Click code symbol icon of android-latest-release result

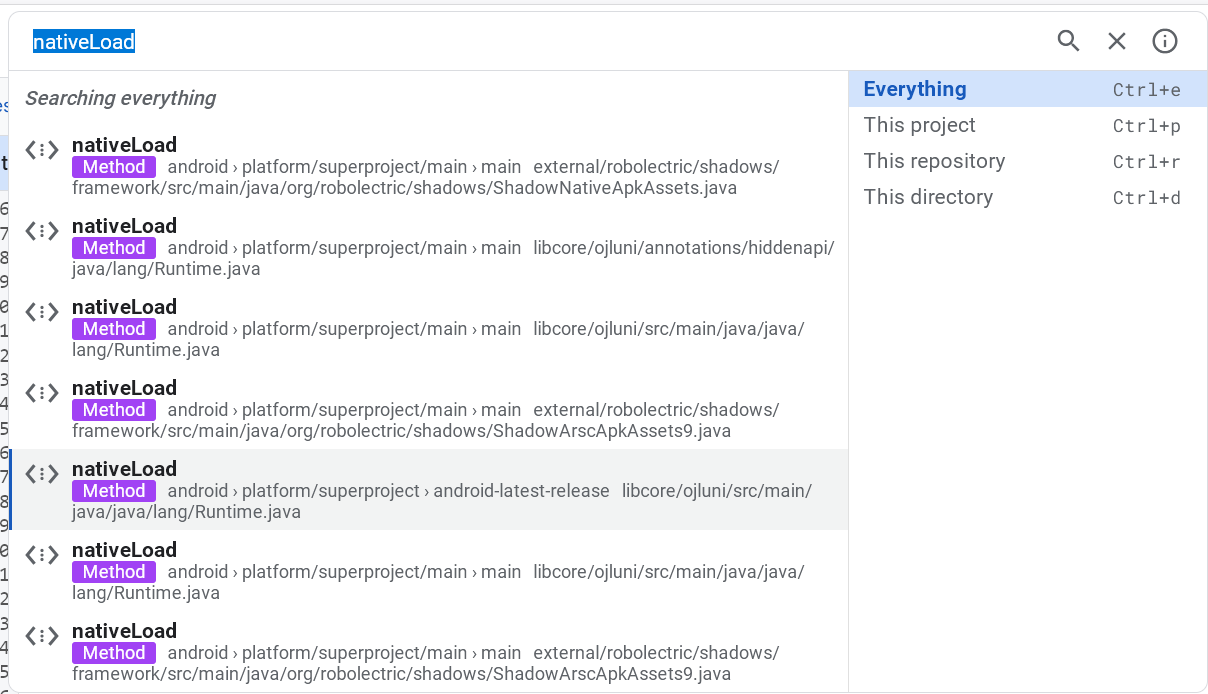[42, 474]
